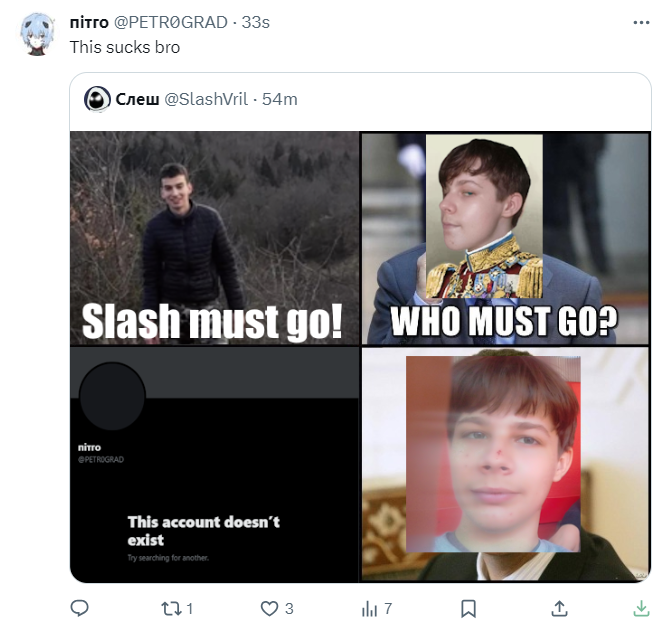Open the @SlashVril handle in quoted tweet

point(206,99)
